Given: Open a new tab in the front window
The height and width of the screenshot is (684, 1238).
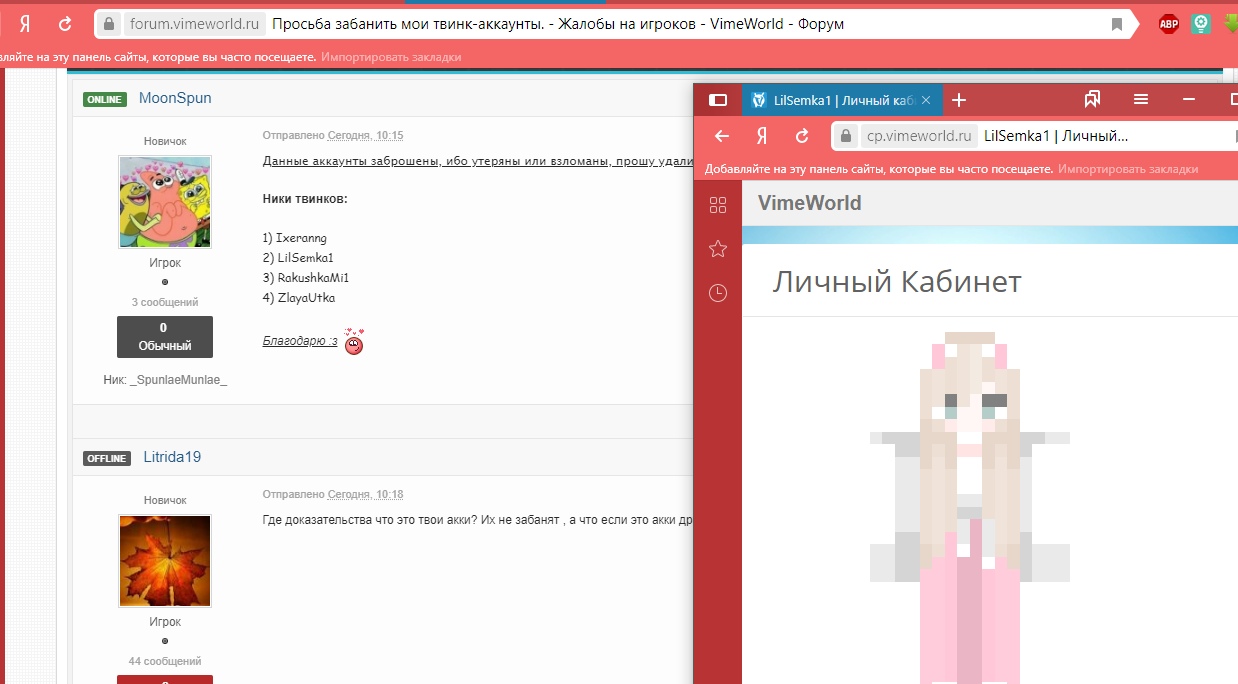Looking at the screenshot, I should (958, 100).
